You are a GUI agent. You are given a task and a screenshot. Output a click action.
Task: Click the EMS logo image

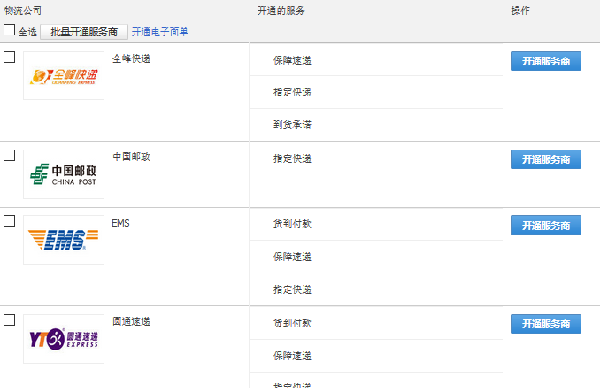[64, 240]
